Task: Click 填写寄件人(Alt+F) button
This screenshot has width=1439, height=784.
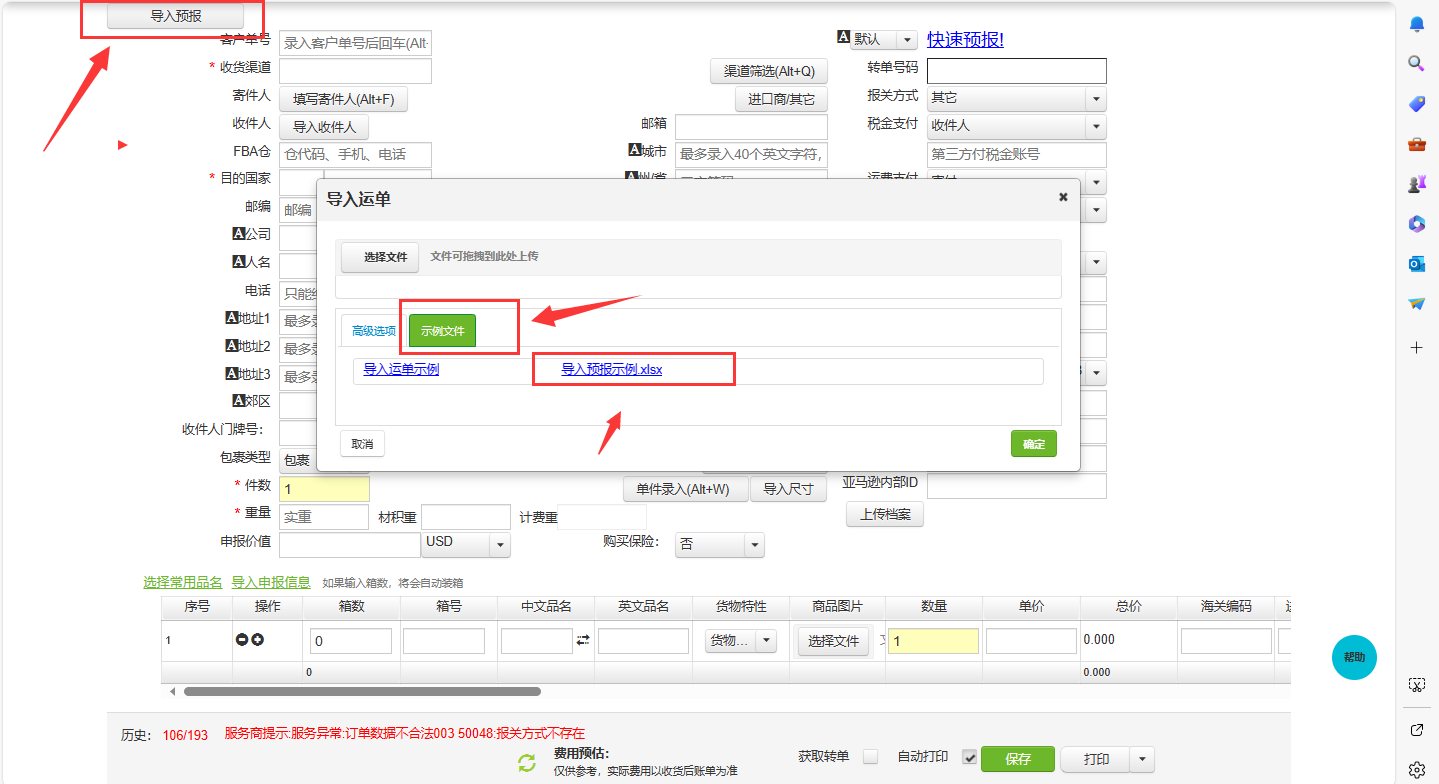Action: pos(343,99)
